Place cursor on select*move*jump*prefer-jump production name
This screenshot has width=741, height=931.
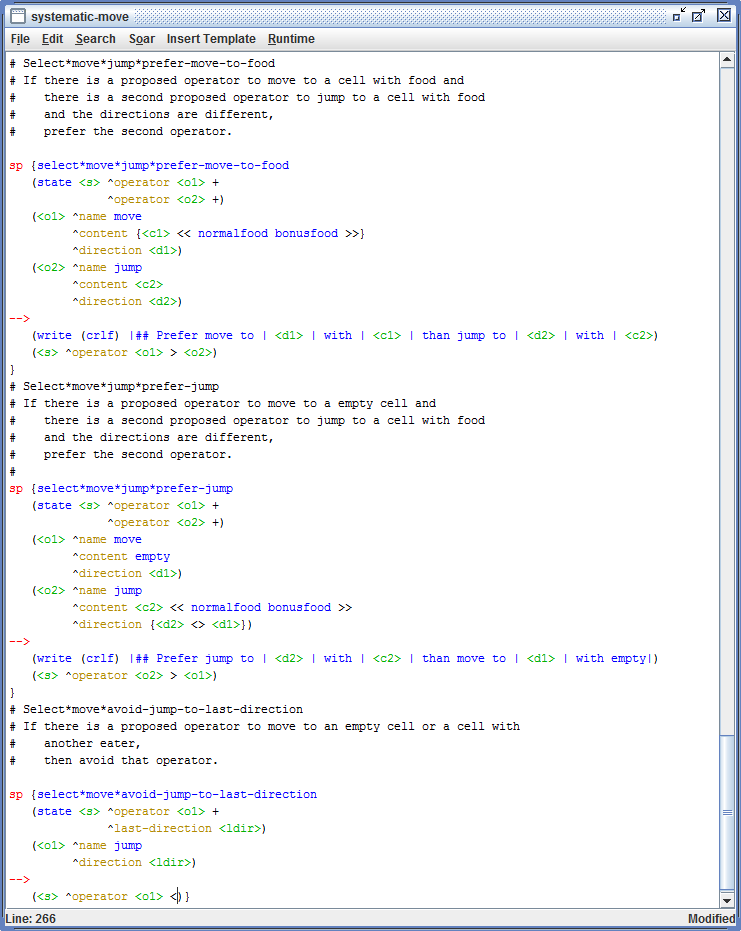[x=135, y=489]
